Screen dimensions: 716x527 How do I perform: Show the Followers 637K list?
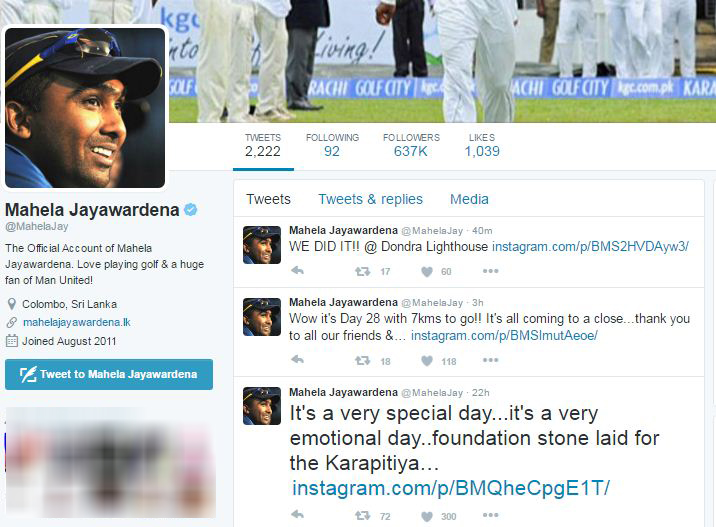411,145
